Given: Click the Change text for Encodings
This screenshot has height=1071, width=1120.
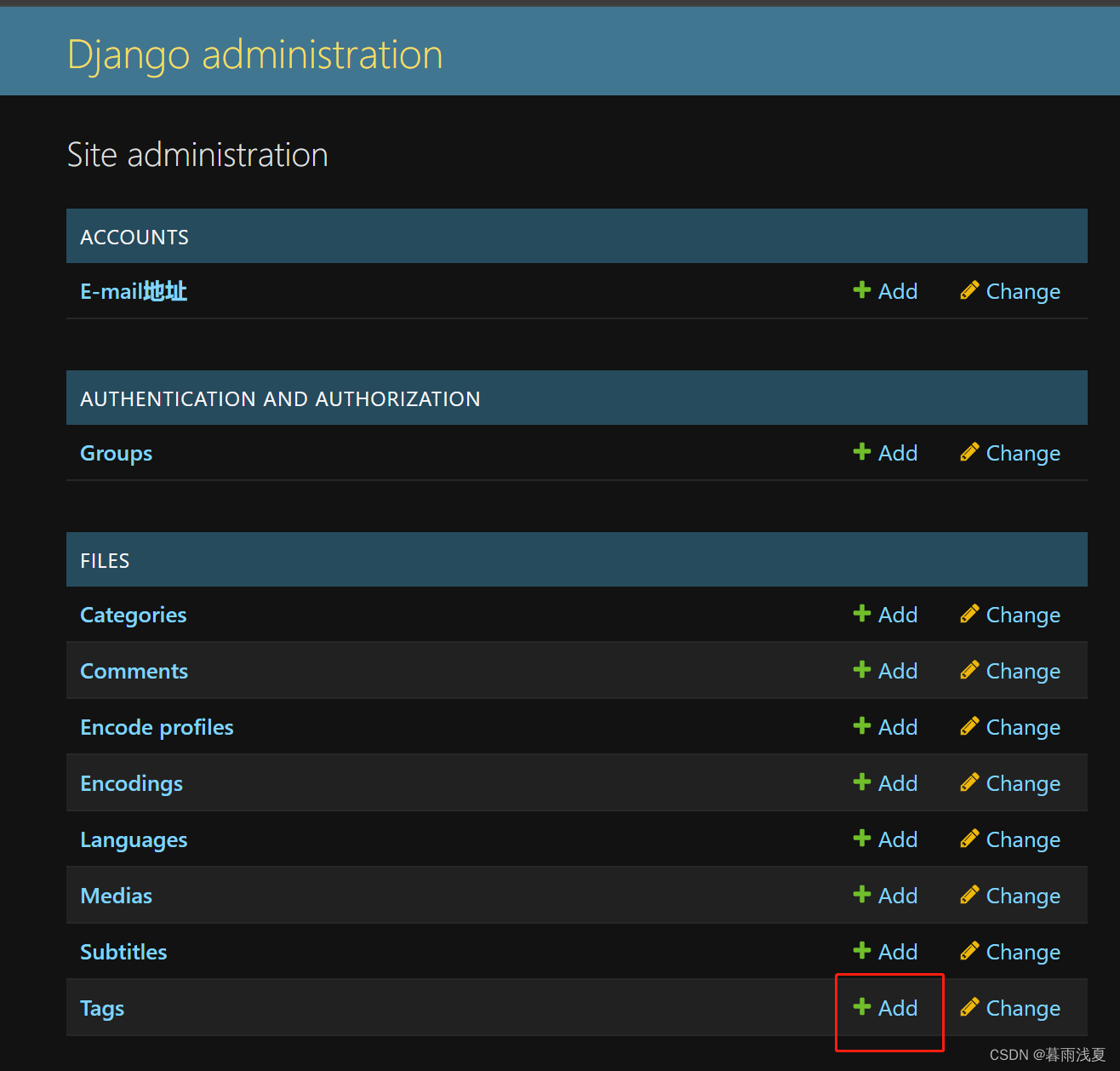Looking at the screenshot, I should click(1023, 783).
